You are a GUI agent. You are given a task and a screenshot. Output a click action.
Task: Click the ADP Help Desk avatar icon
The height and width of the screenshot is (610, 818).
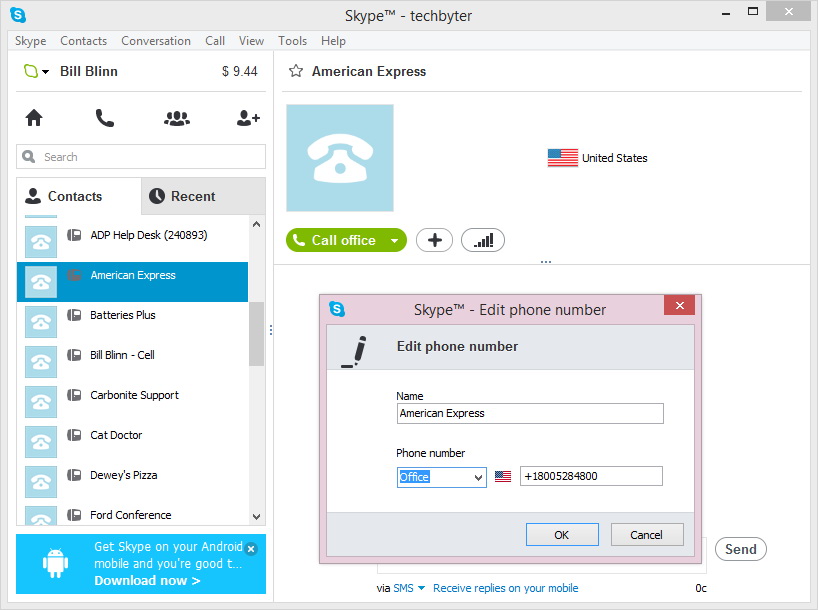click(41, 242)
